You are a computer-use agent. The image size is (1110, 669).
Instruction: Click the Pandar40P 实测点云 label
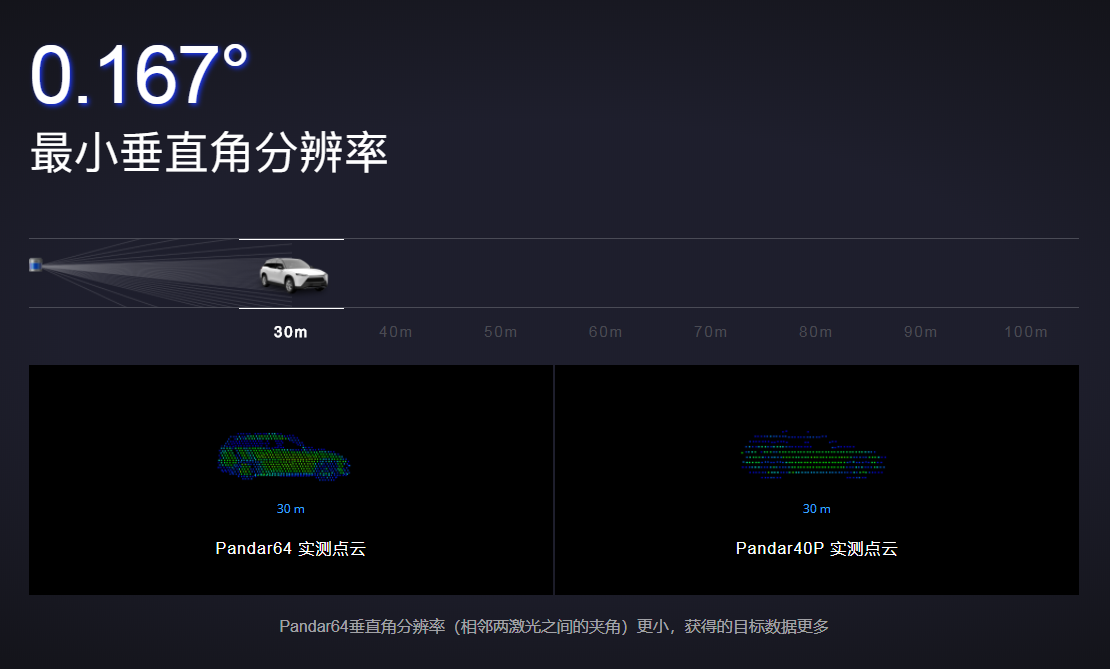tap(816, 549)
